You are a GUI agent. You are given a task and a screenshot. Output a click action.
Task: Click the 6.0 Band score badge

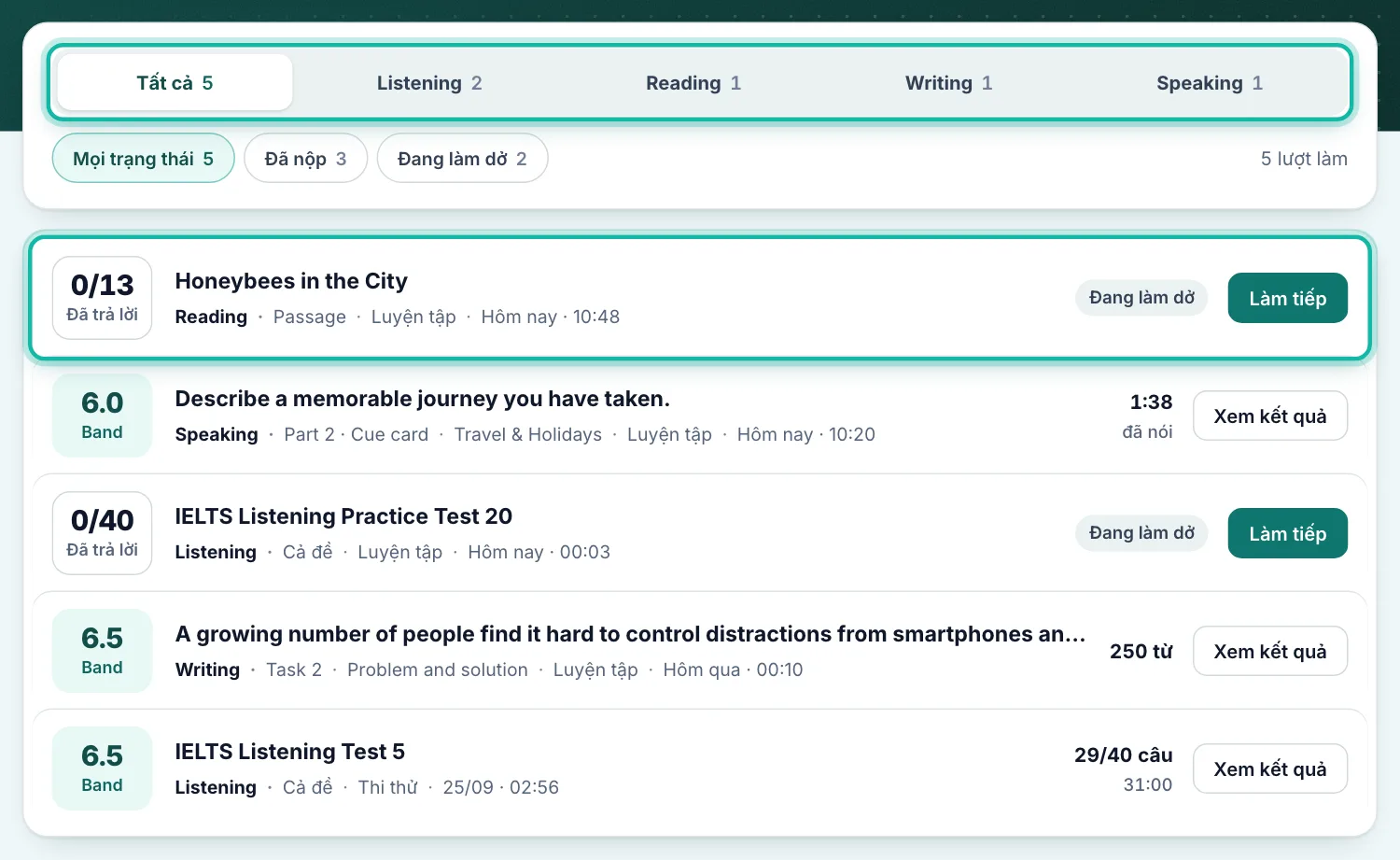pyautogui.click(x=102, y=416)
